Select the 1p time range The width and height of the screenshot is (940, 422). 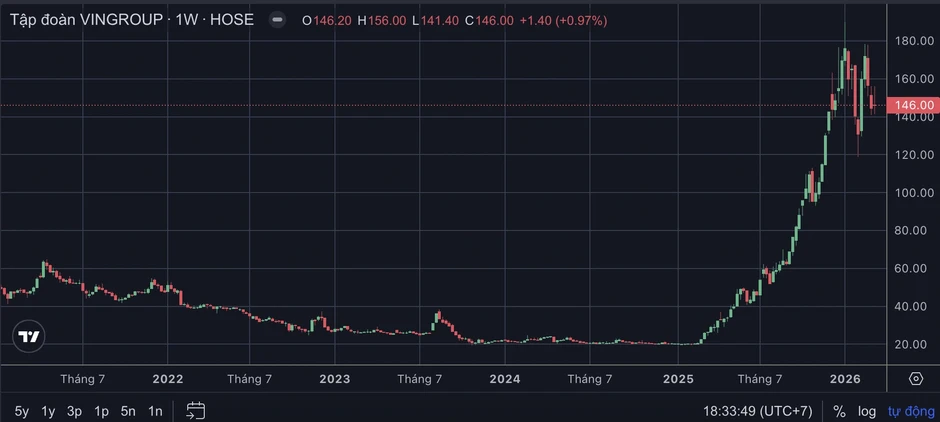coord(101,411)
